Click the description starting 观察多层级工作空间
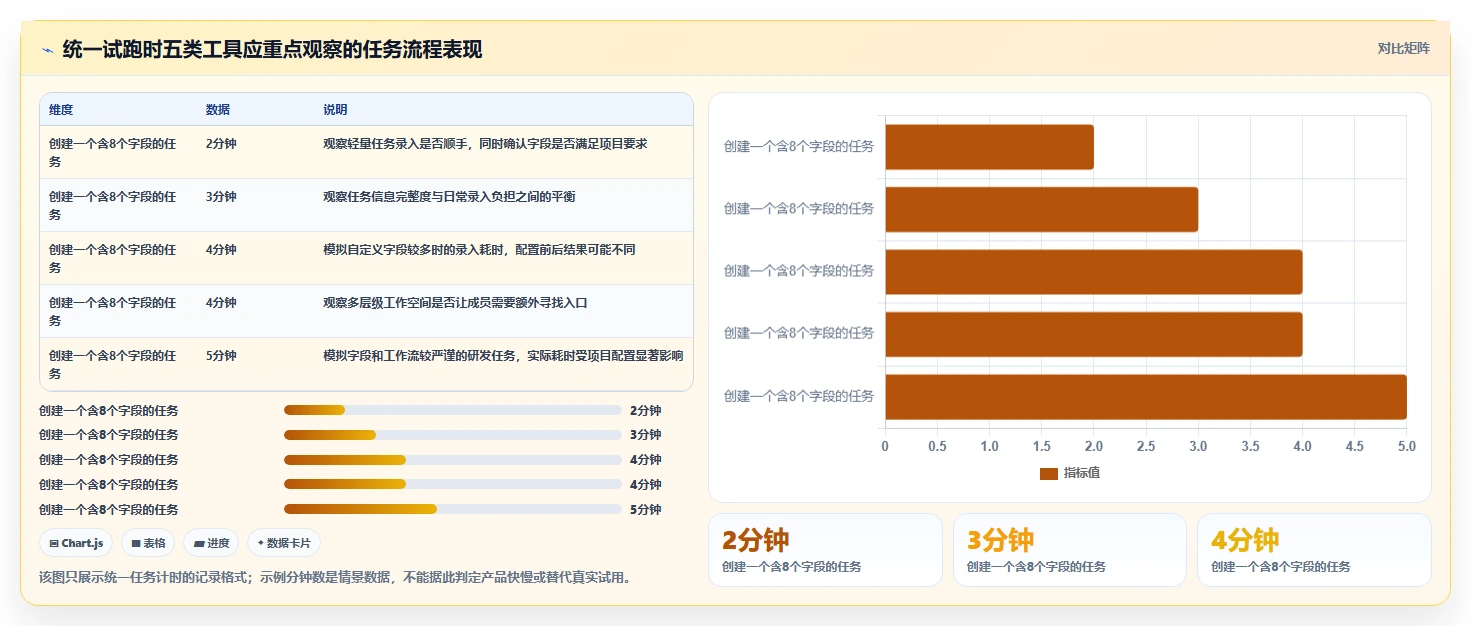1471x626 pixels. [x=455, y=303]
